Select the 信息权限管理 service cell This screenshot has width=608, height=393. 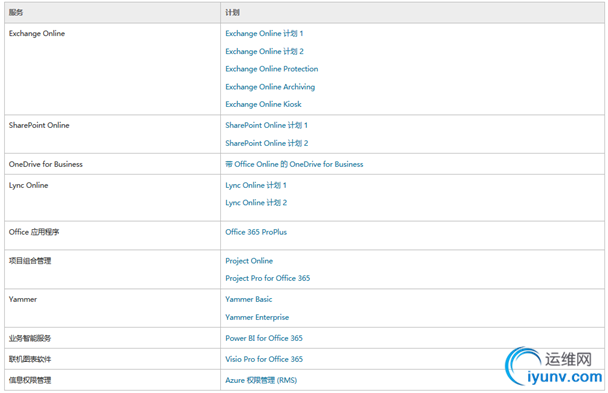pyautogui.click(x=112, y=380)
